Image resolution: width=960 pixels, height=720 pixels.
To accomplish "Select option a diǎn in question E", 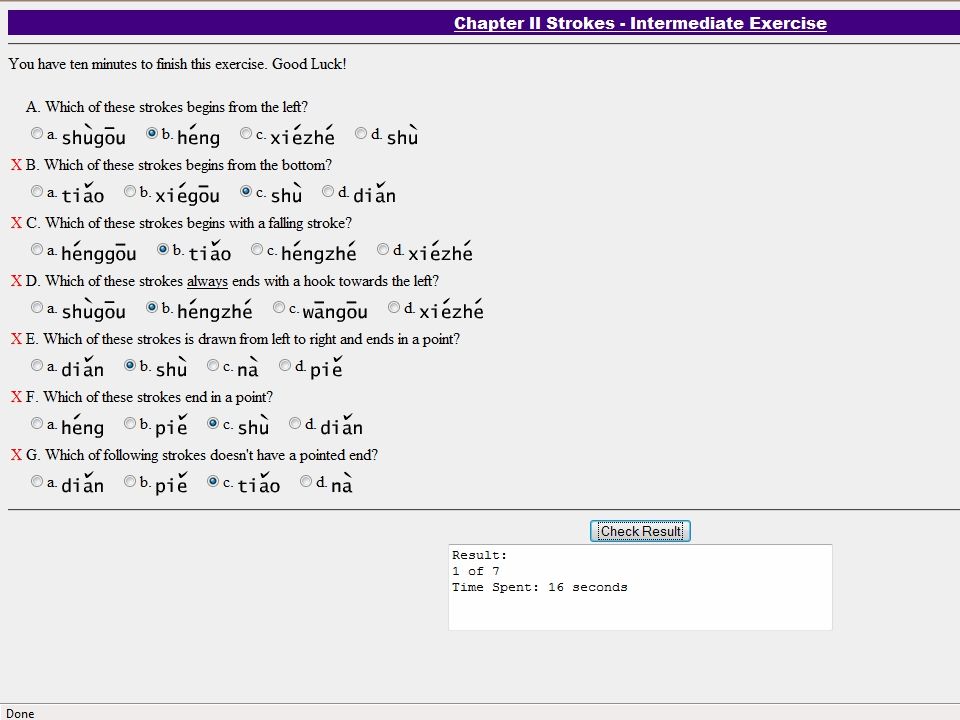I will click(37, 365).
